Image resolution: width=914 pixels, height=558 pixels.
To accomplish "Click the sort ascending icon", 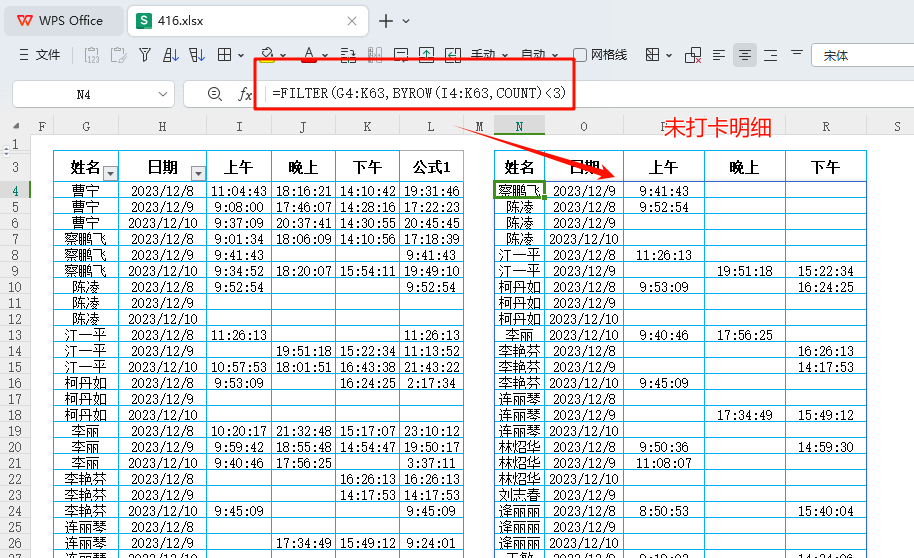I will 171,55.
